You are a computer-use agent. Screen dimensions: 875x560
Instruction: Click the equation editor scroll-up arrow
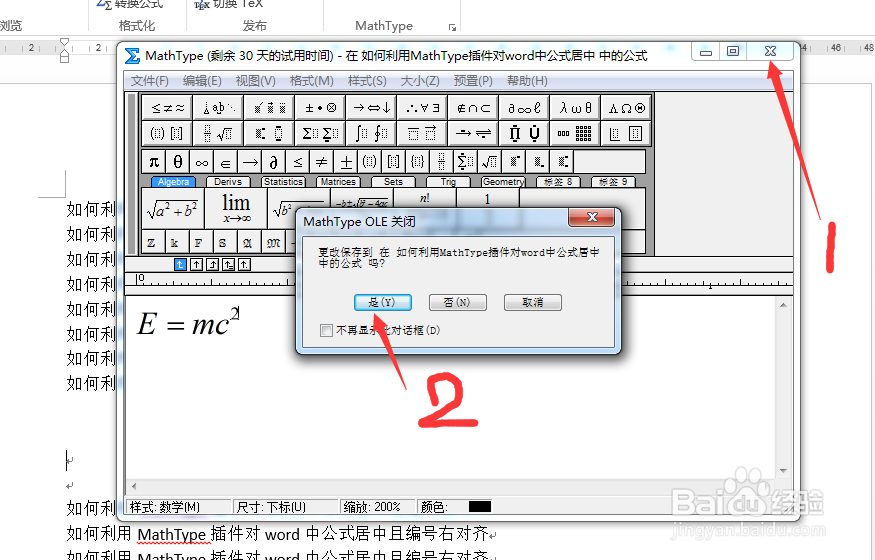[783, 305]
